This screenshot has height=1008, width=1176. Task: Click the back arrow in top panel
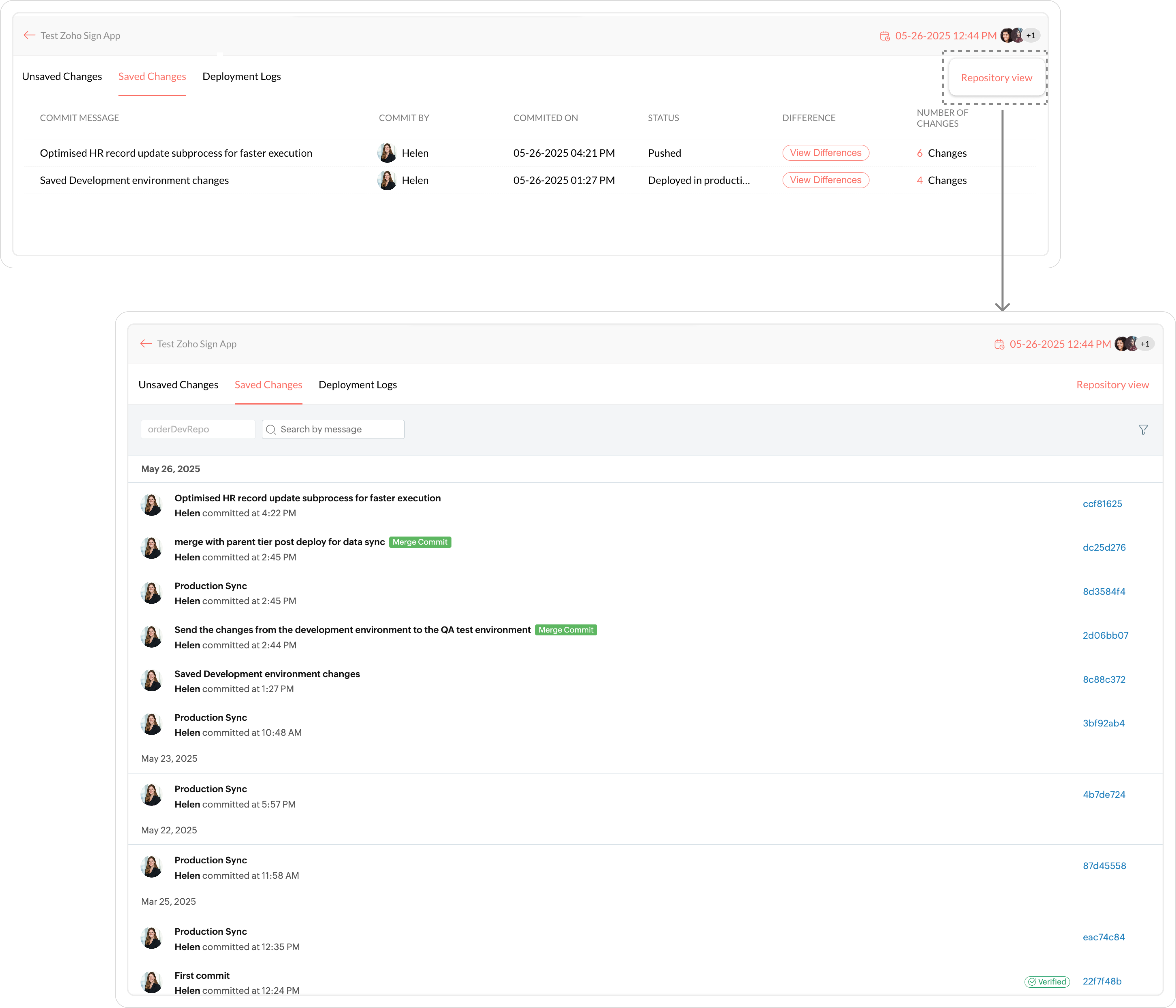coord(30,35)
